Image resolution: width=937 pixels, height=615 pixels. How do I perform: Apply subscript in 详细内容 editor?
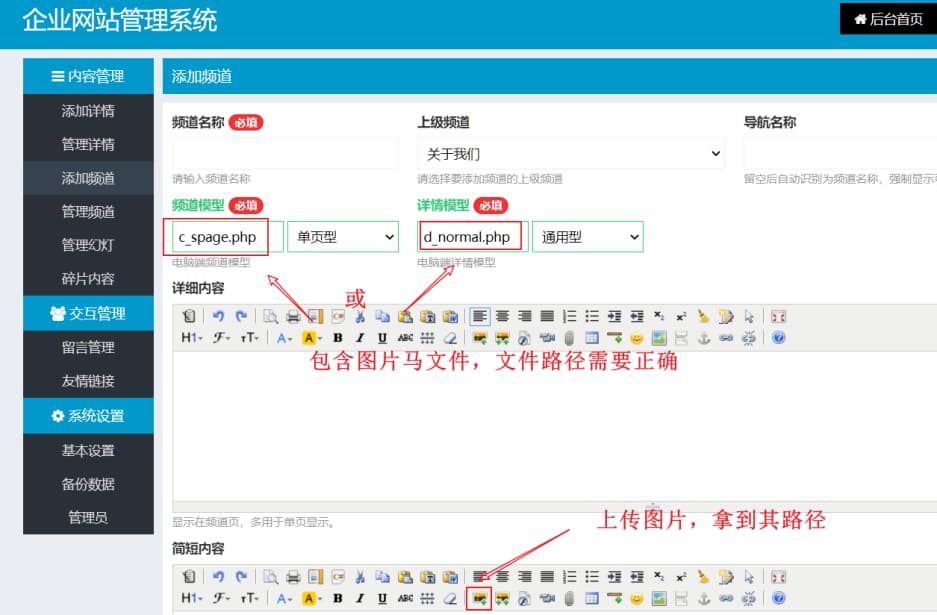coord(659,316)
